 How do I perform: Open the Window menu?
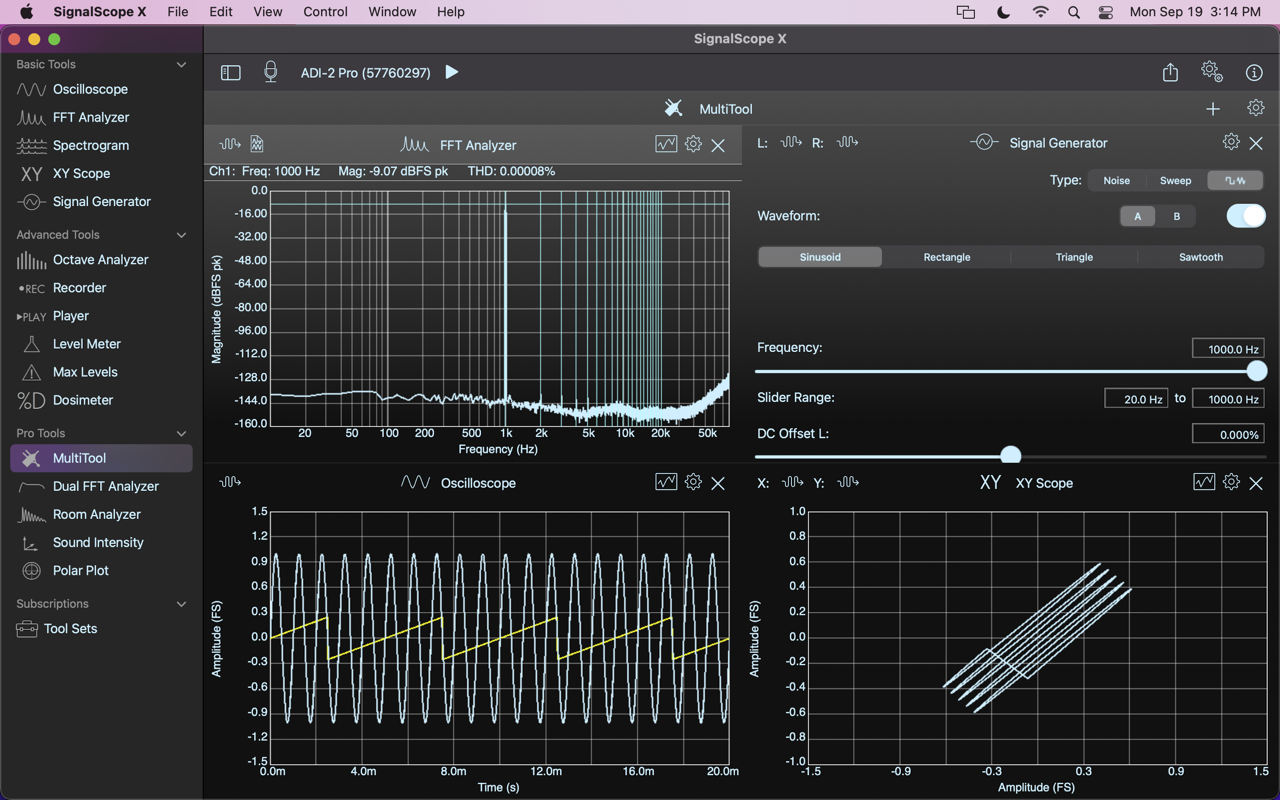(392, 12)
